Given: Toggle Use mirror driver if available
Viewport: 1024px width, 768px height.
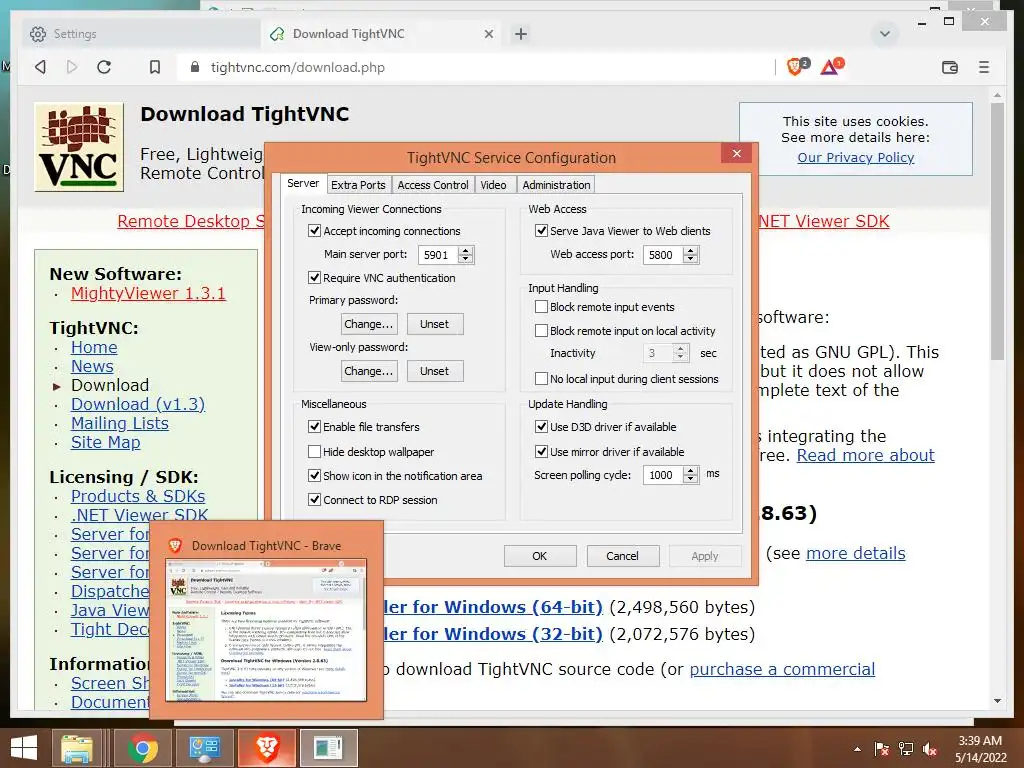Looking at the screenshot, I should pos(541,451).
